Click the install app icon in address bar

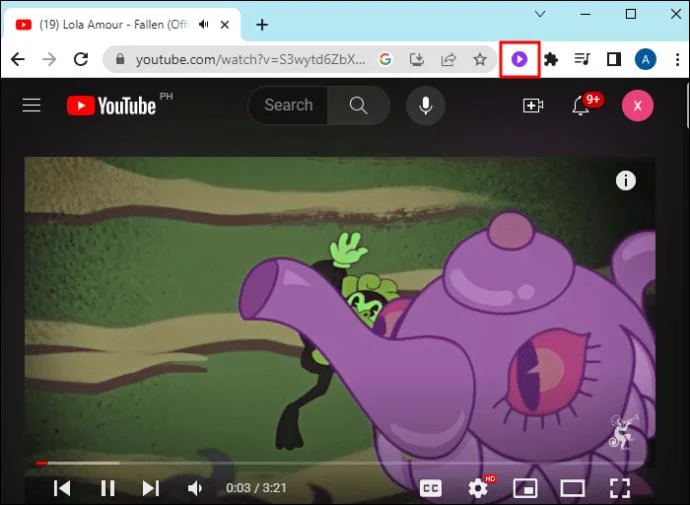pyautogui.click(x=416, y=59)
